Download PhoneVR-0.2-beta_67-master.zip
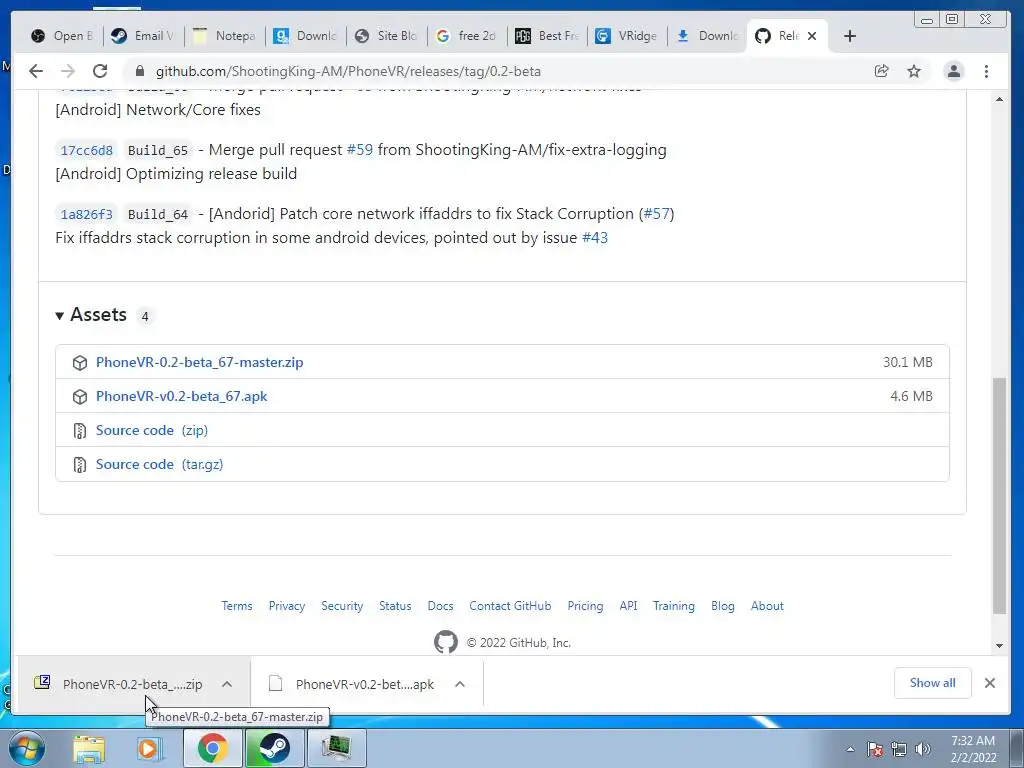1024x768 pixels. tap(199, 362)
